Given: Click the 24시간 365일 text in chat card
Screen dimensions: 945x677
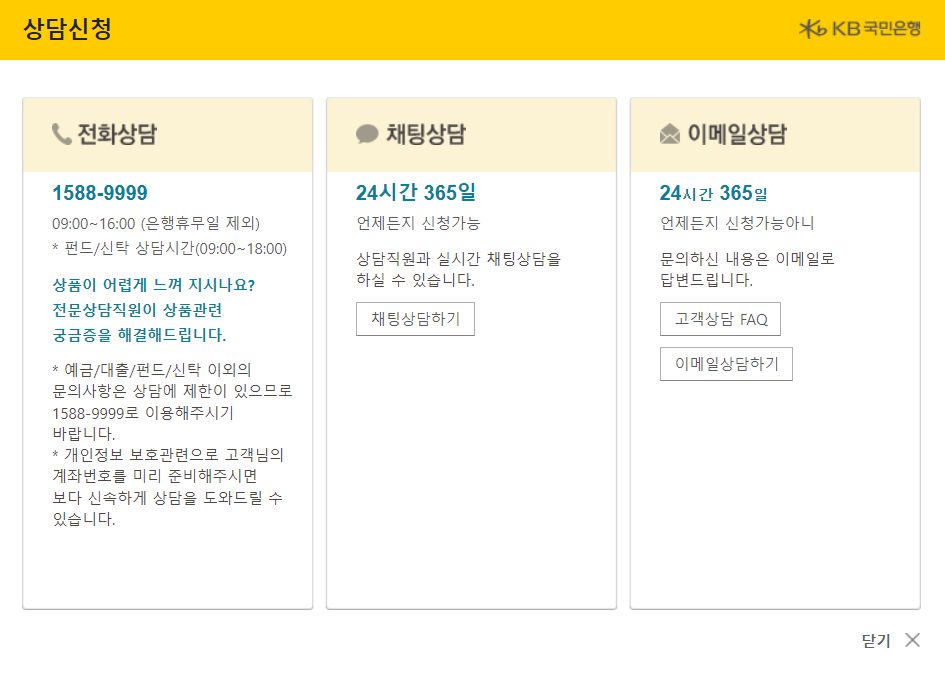Looking at the screenshot, I should [414, 190].
